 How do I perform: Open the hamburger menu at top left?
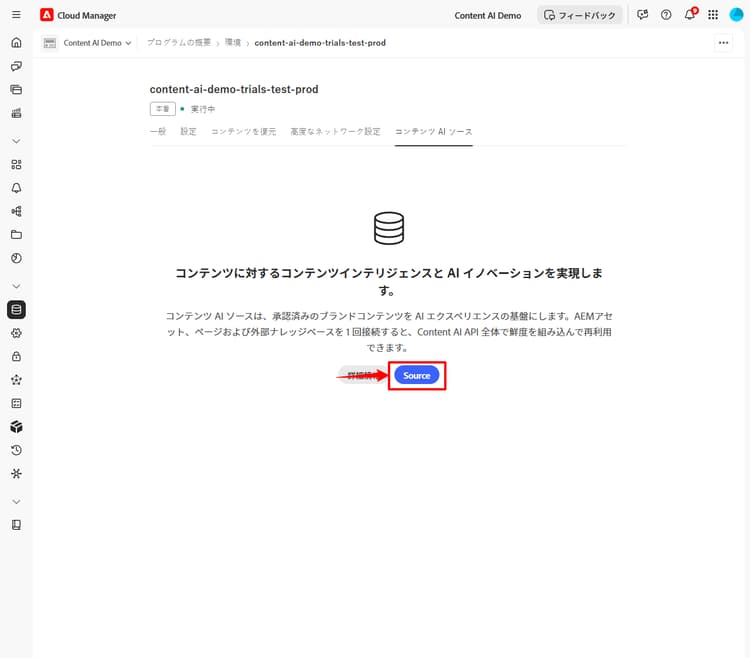tap(16, 15)
